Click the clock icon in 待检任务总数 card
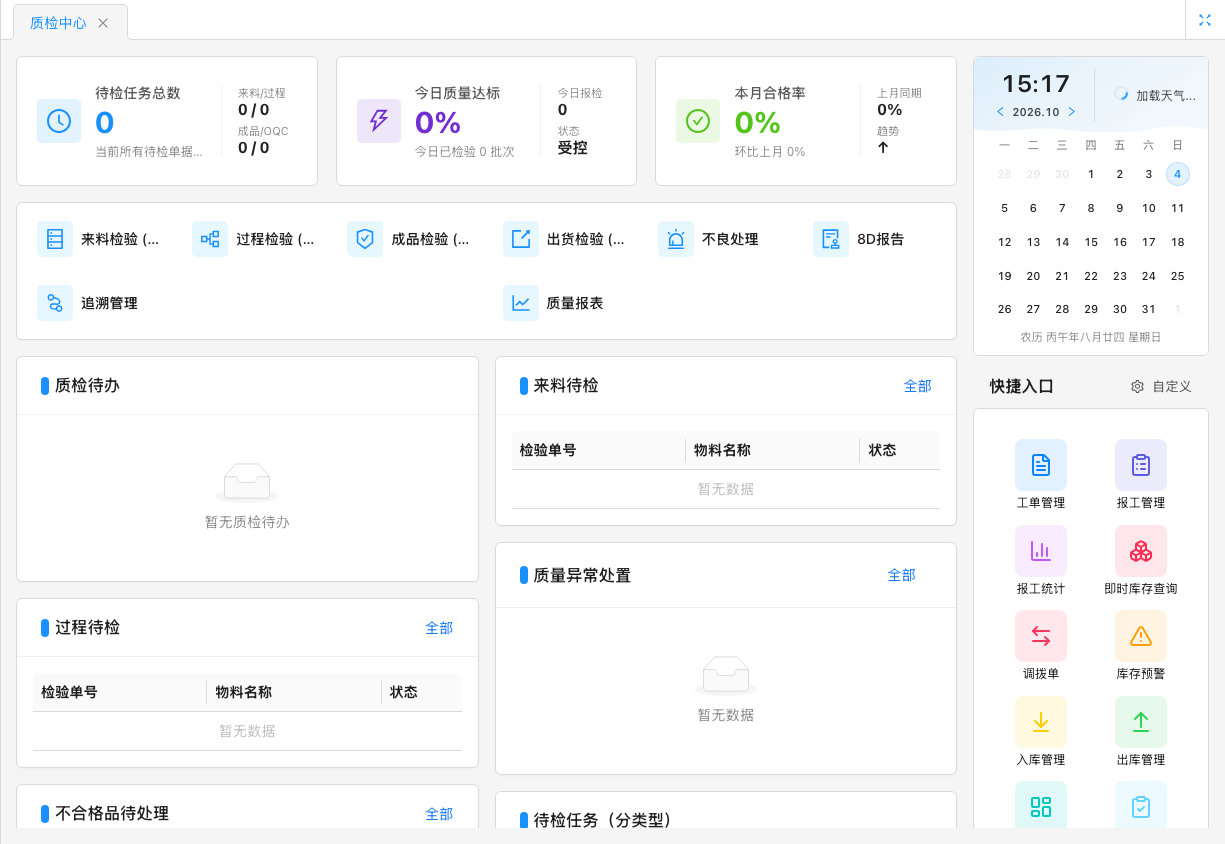 (x=59, y=121)
